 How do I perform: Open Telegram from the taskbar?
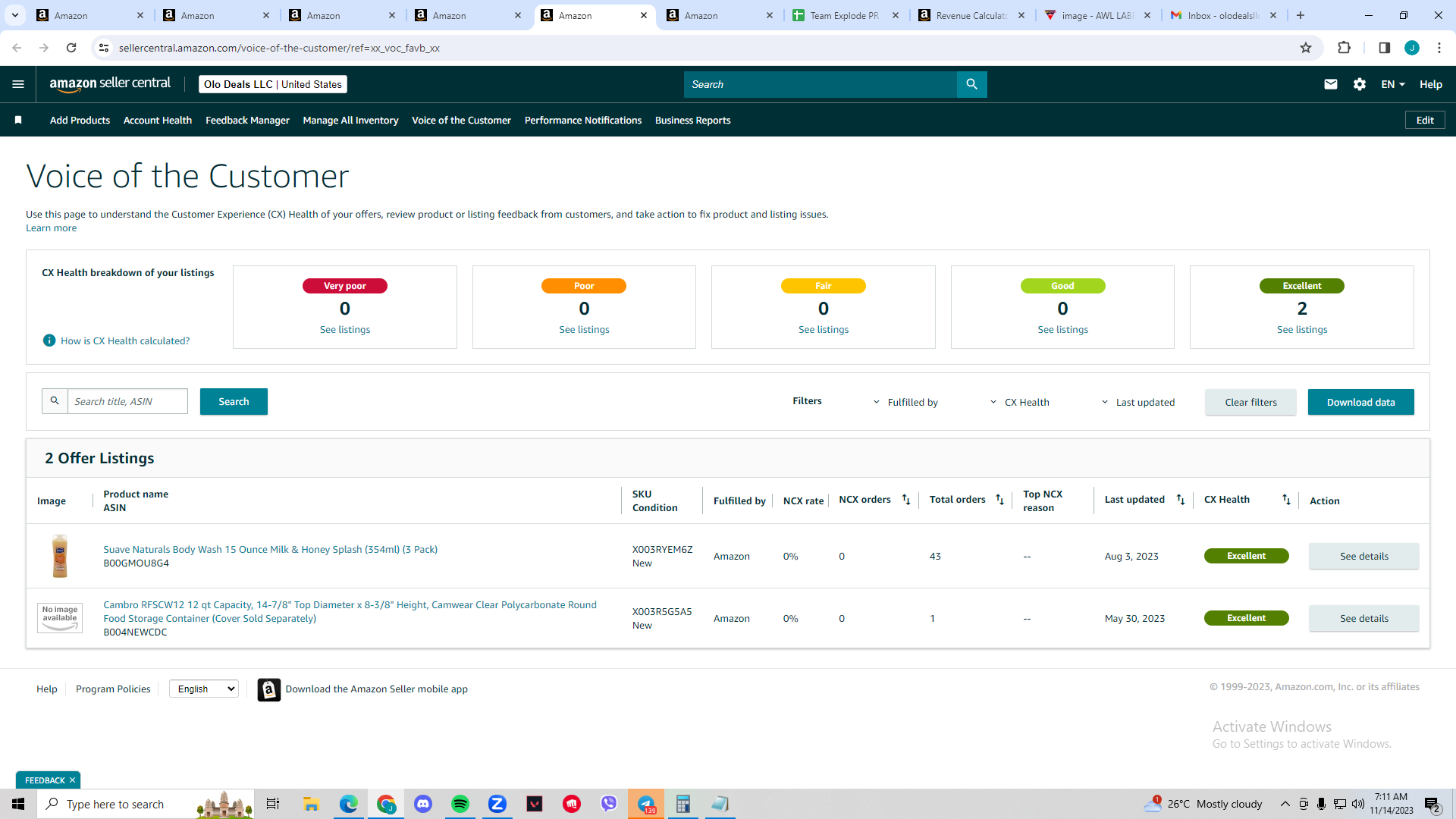click(x=646, y=804)
